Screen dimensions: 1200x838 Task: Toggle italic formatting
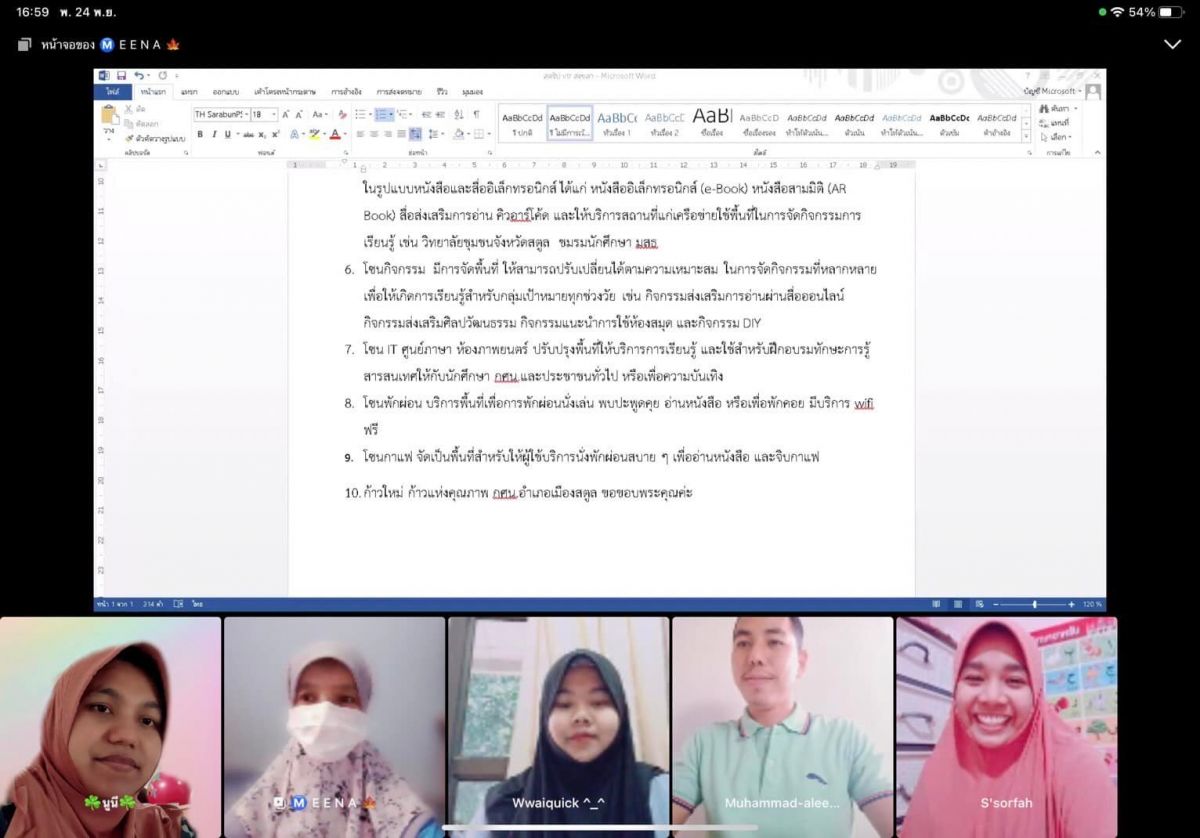[x=214, y=134]
